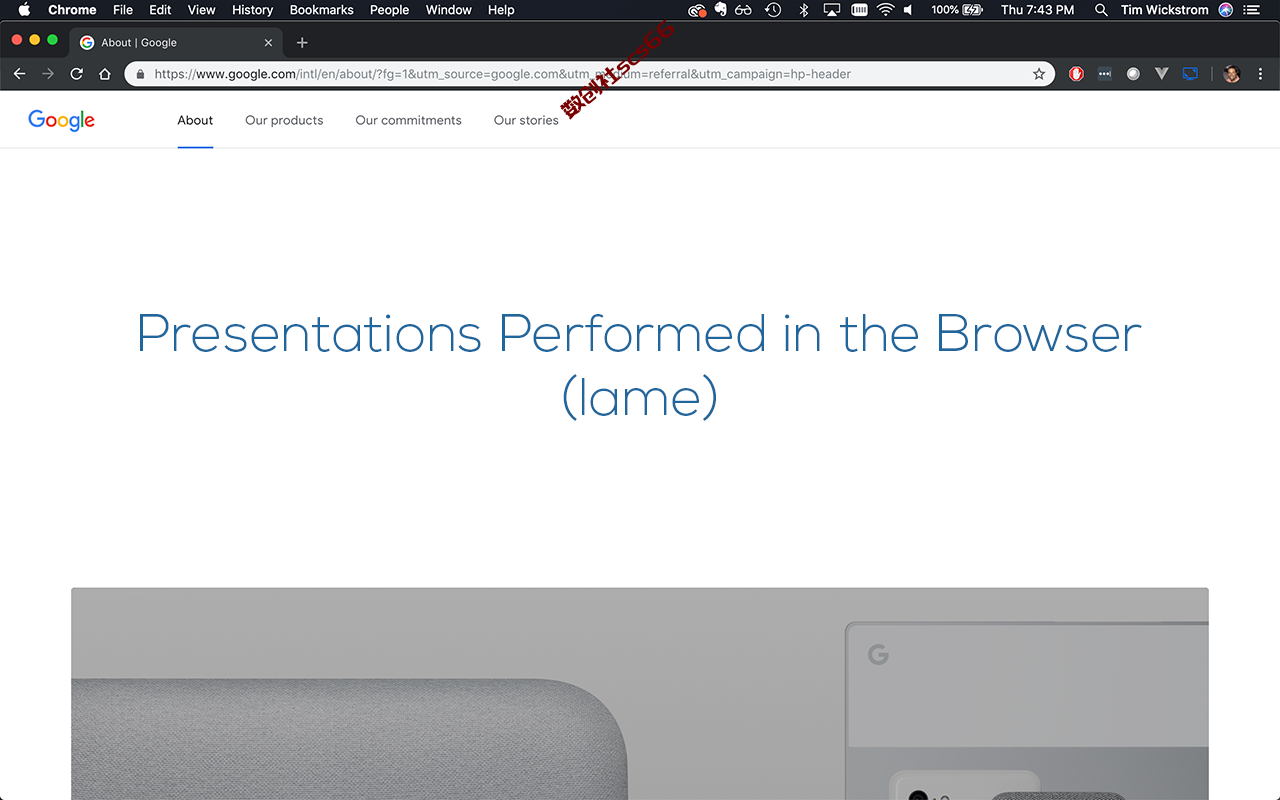Viewport: 1280px width, 800px height.
Task: Select the About | Google browser tab
Action: [x=178, y=43]
